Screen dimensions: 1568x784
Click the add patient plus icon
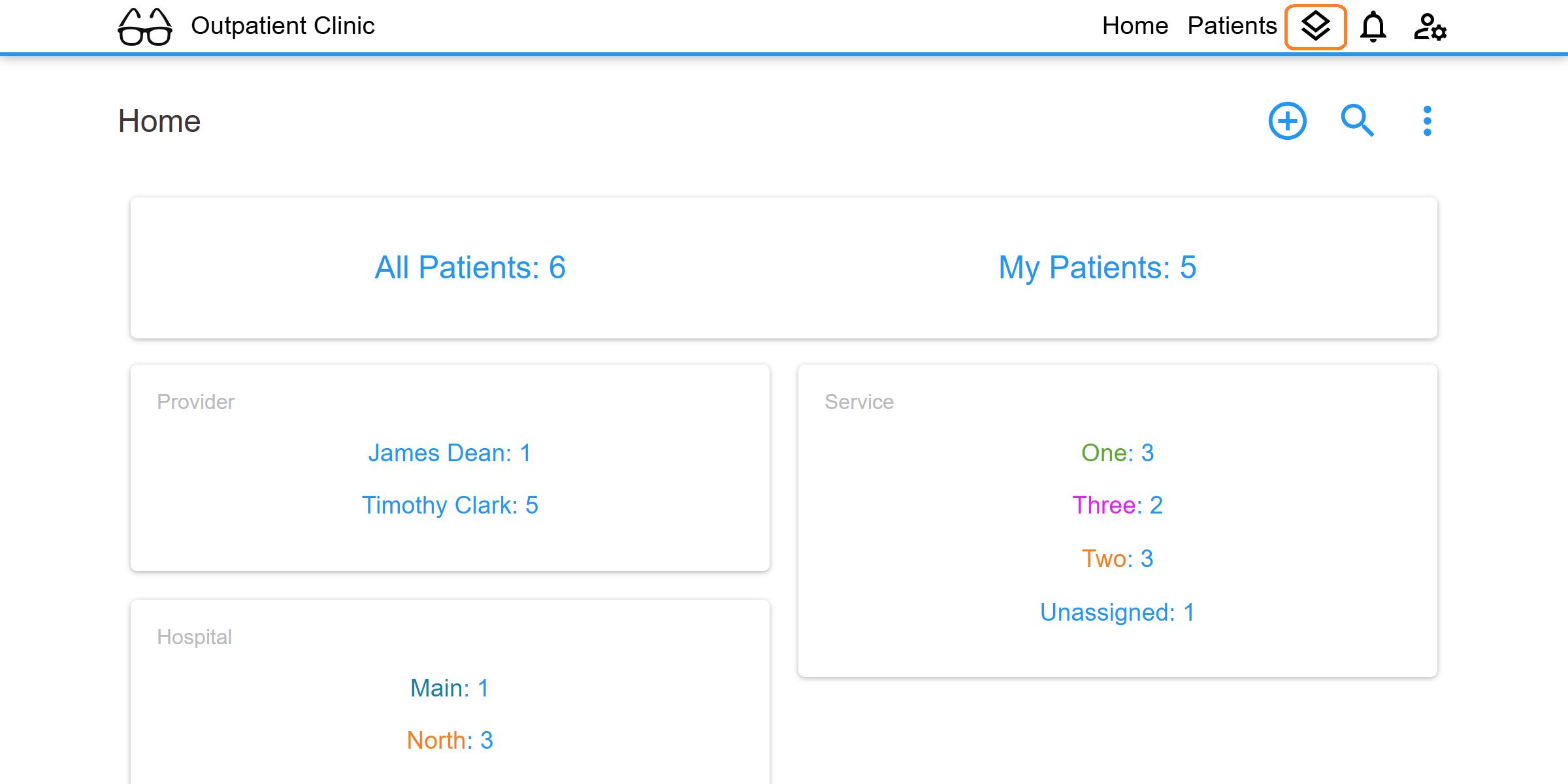[x=1287, y=121]
